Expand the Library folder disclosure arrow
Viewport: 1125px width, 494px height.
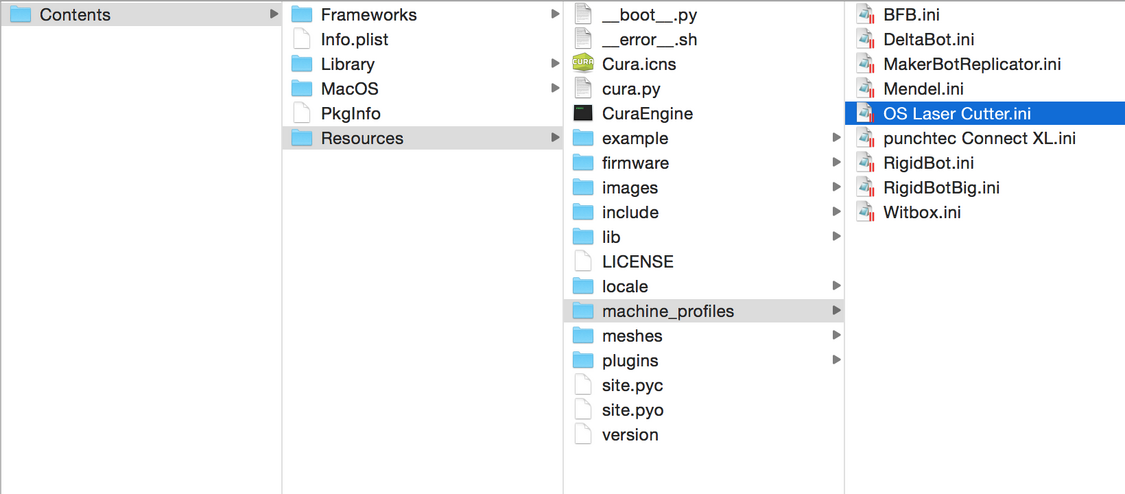(555, 64)
